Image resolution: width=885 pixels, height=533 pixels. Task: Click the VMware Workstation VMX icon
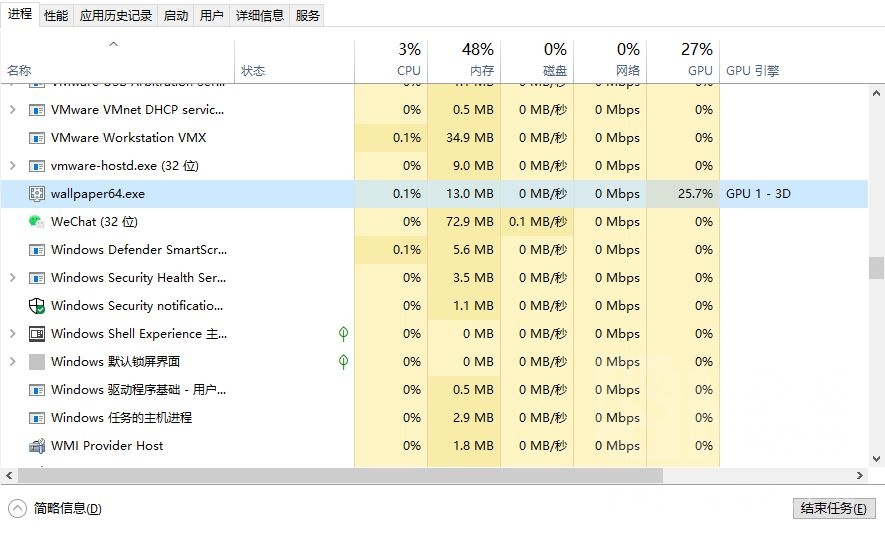(37, 138)
